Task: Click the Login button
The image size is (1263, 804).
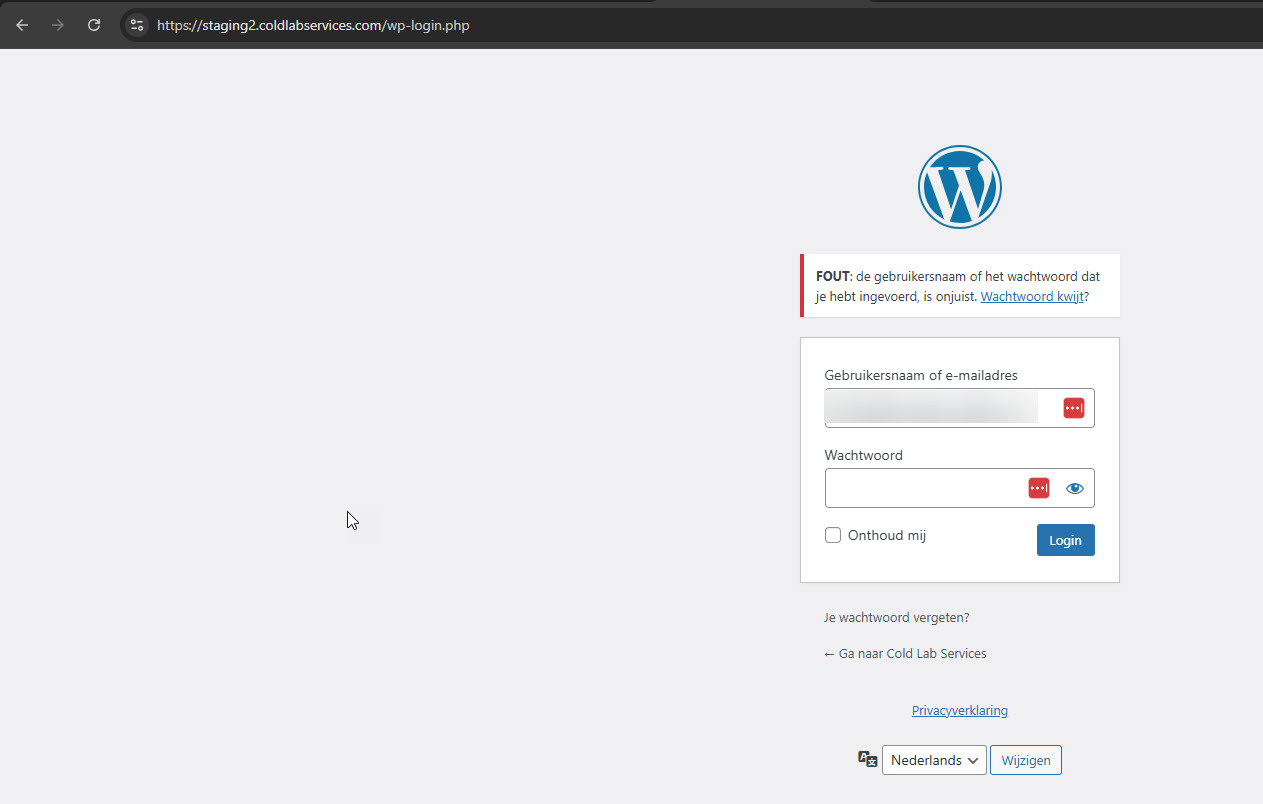Action: (x=1065, y=540)
